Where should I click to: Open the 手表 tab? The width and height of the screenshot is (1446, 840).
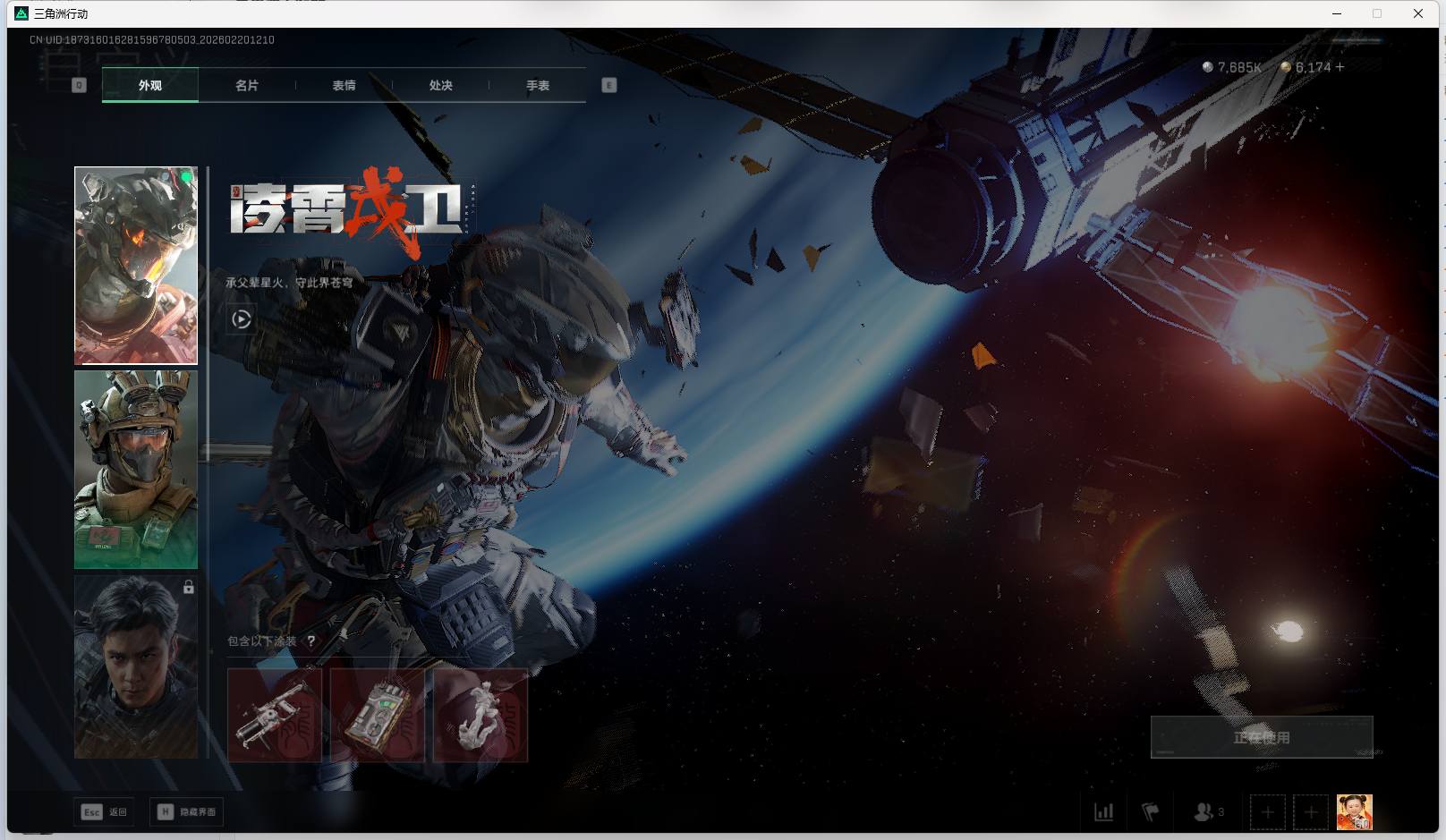538,85
